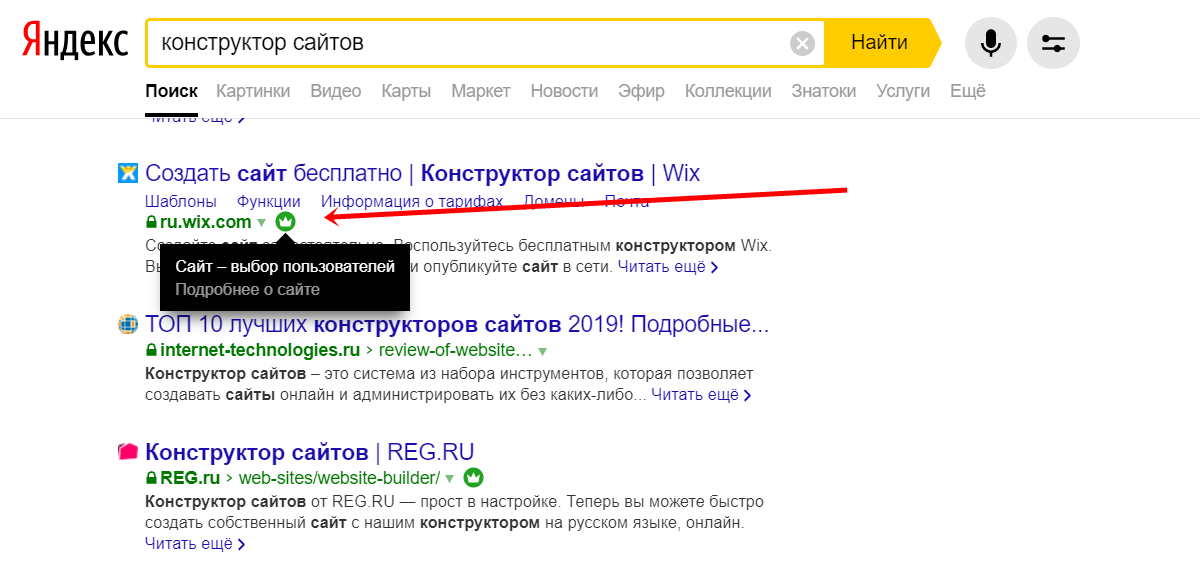Open dropdown arrow after internet-technologies.ru URL
1200x575 pixels.
point(542,351)
